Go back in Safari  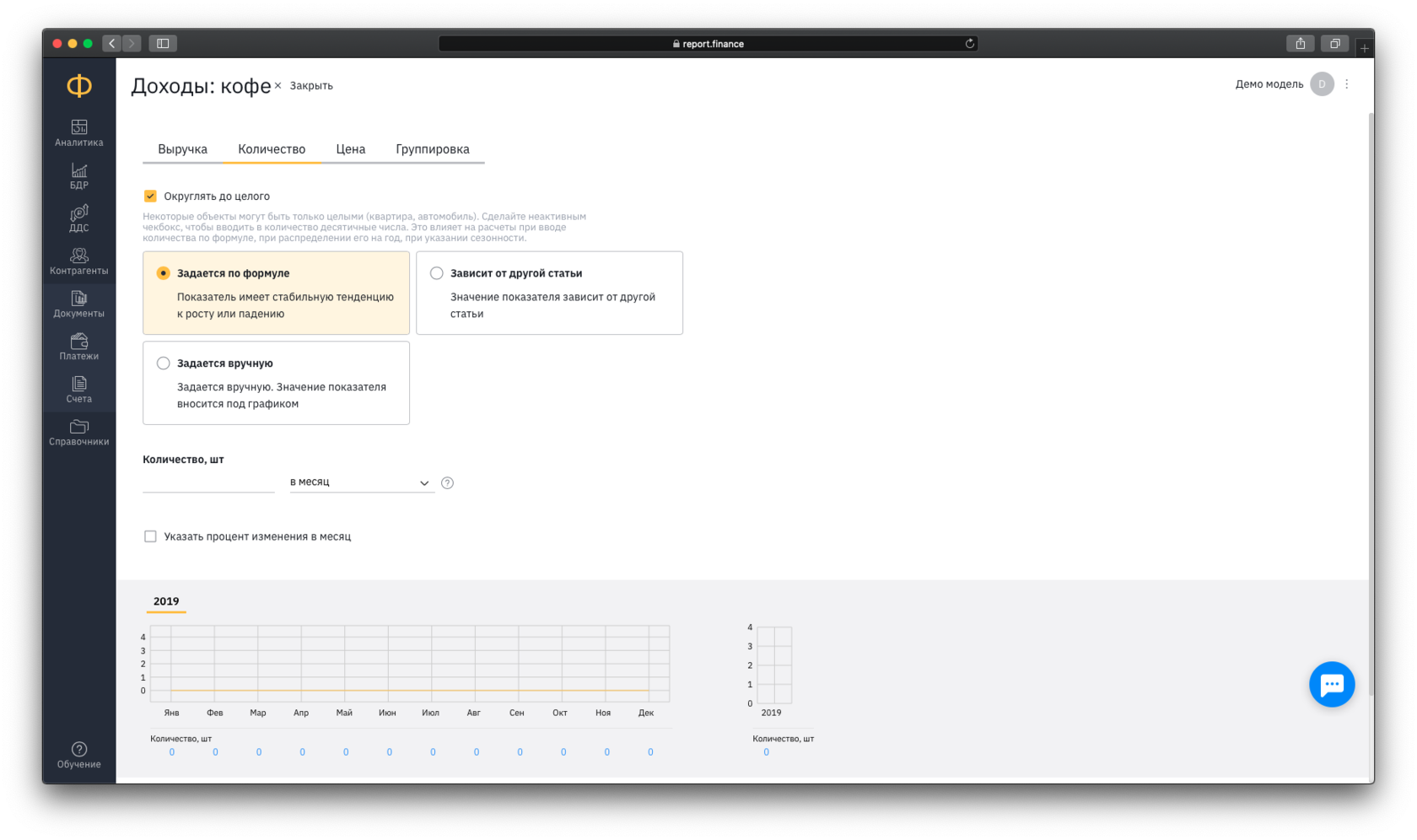point(112,43)
